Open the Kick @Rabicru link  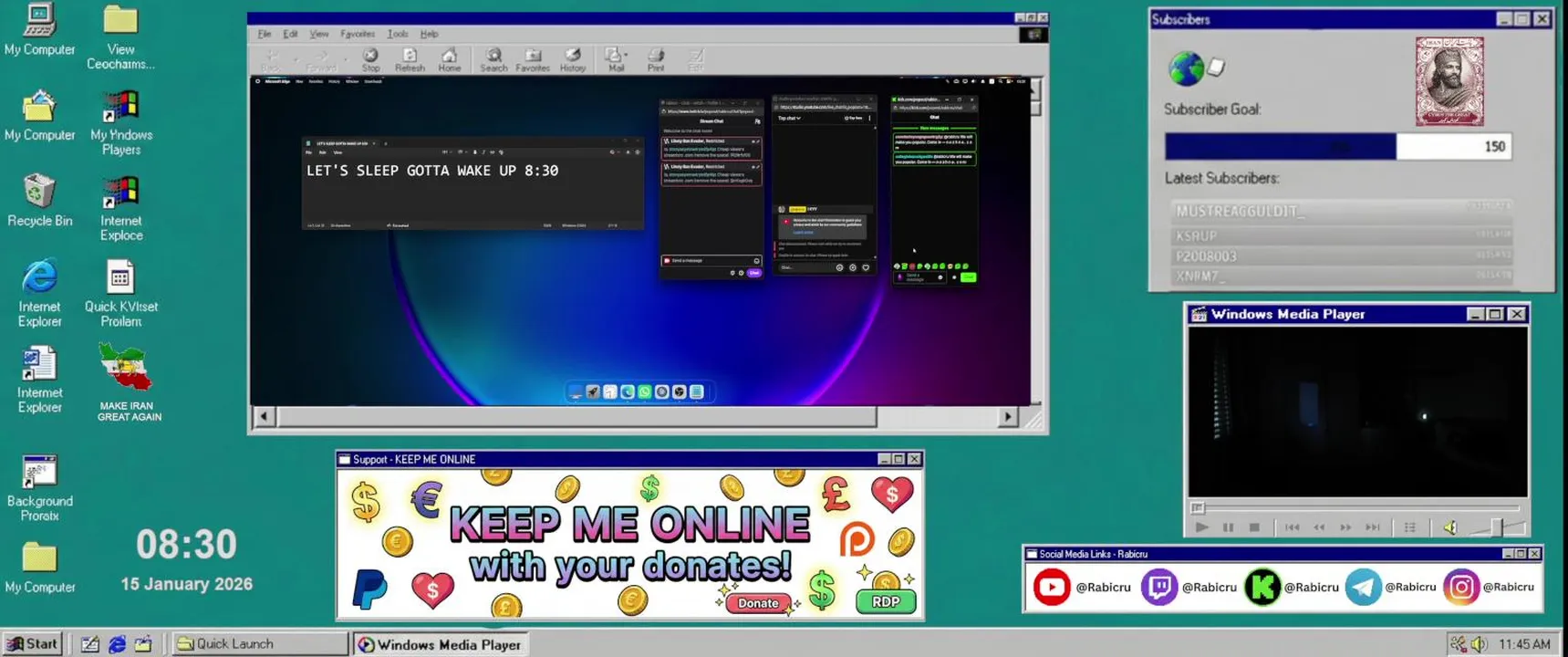[x=1292, y=588]
